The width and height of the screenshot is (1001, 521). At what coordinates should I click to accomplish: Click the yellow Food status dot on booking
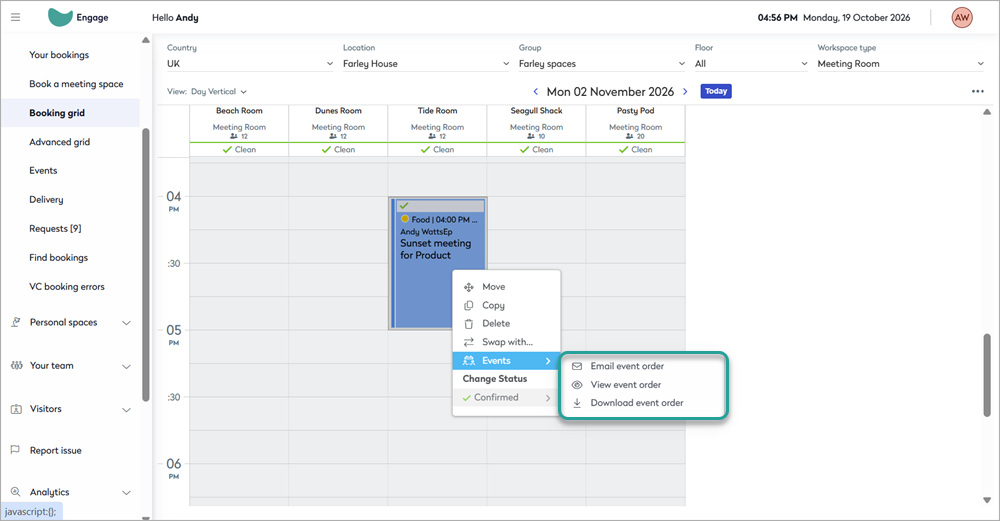(405, 219)
